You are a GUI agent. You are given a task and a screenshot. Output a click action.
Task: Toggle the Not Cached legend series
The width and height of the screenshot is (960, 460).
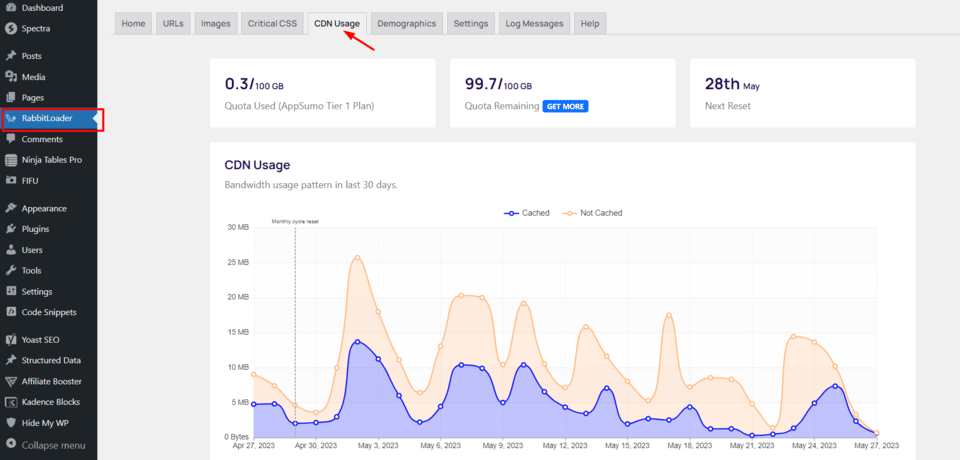tap(592, 213)
